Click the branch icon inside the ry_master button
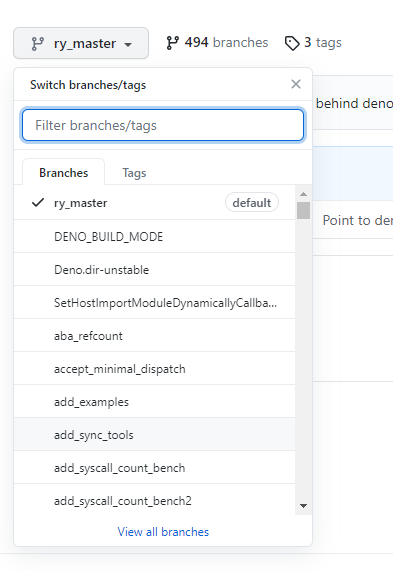Image resolution: width=393 pixels, height=571 pixels. coord(38,43)
